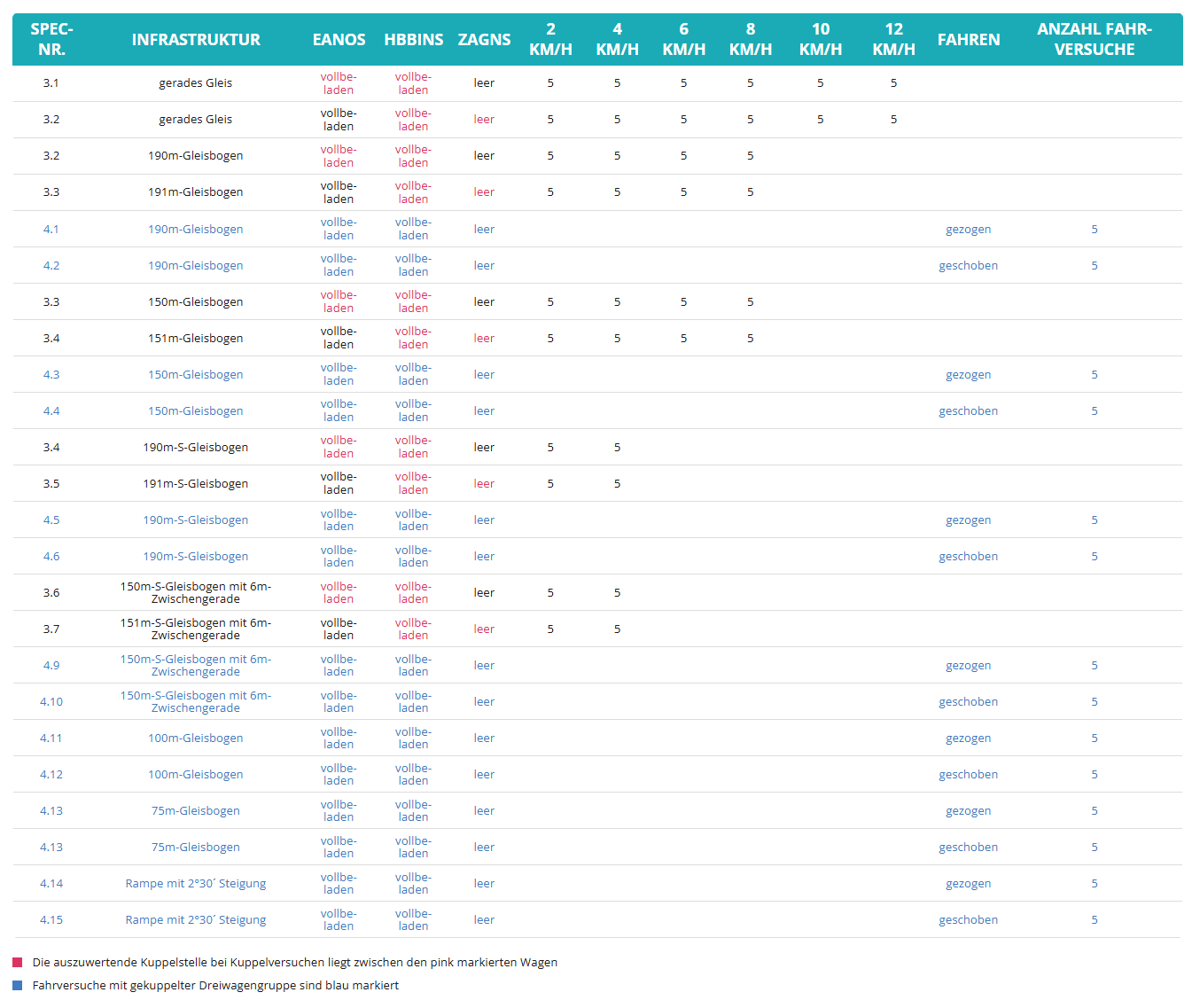1200x1008 pixels.
Task: Click spec number 3.6
Action: pyautogui.click(x=51, y=592)
